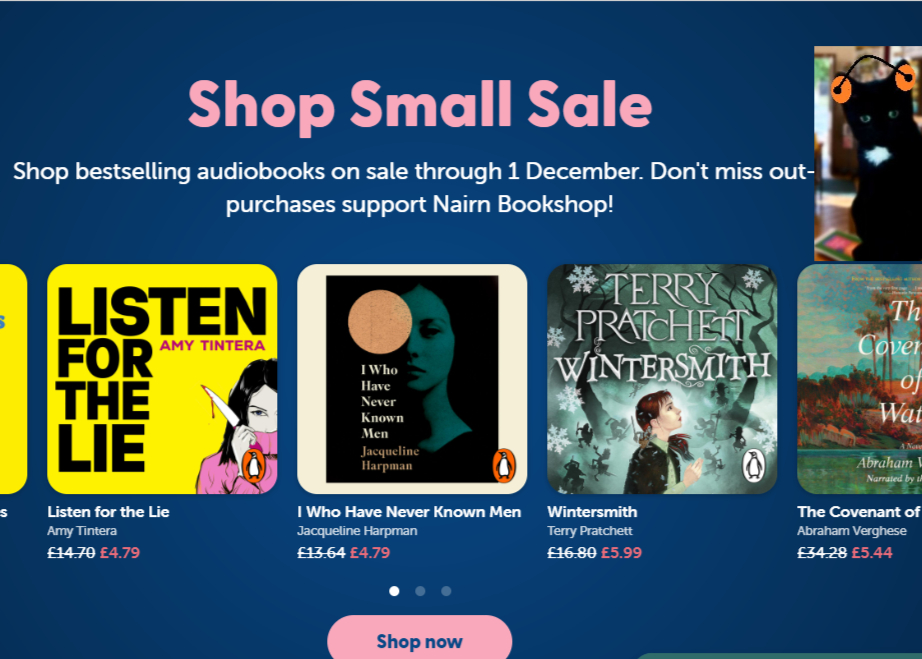This screenshot has width=922, height=659.
Task: View author Amy Tintera's page
Action: [x=82, y=531]
